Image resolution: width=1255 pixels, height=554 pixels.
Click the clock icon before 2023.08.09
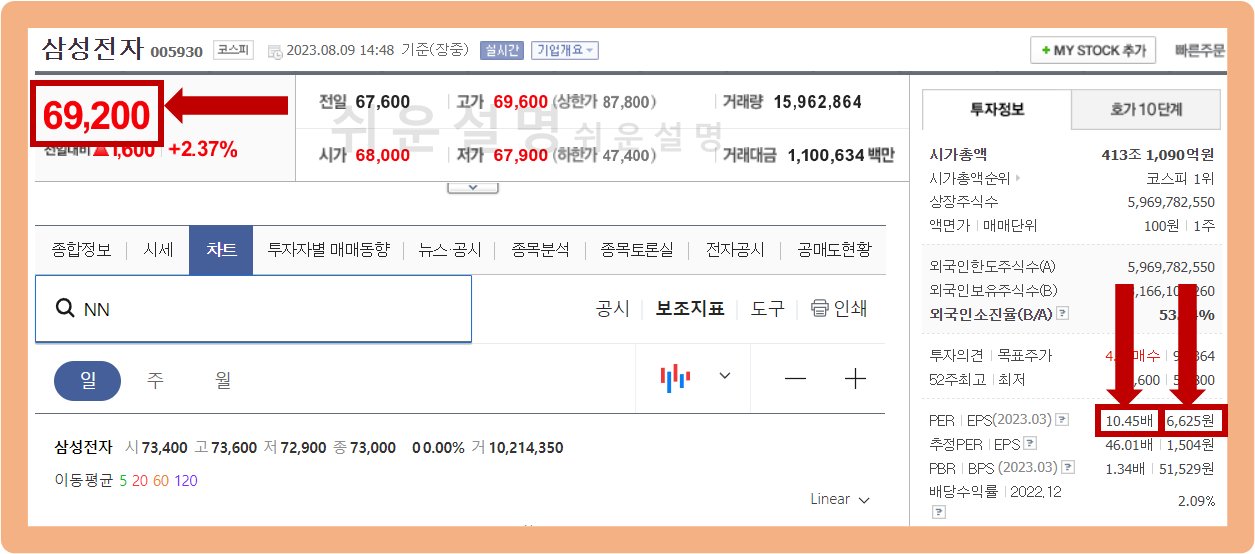[275, 51]
